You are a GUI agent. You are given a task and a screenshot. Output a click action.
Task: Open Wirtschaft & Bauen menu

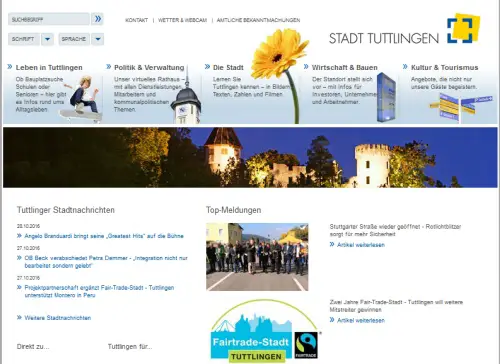coord(345,68)
